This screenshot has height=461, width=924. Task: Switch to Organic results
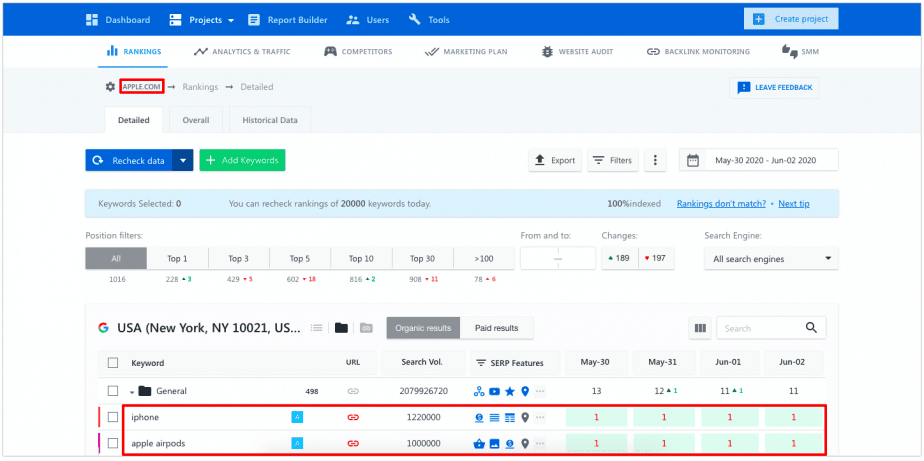(423, 328)
